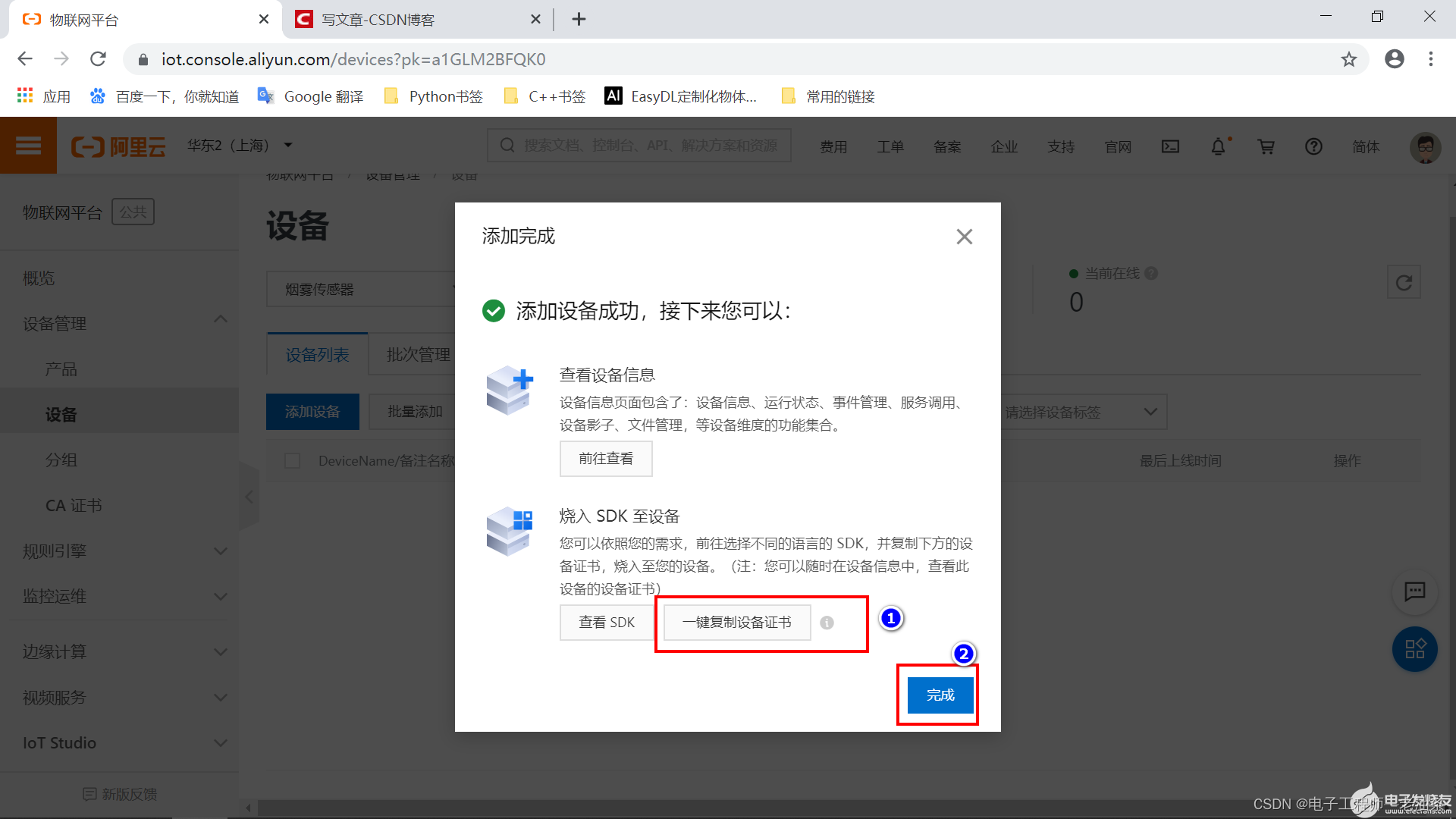Click the help question mark icon in header
Image resolution: width=1456 pixels, height=819 pixels.
click(1313, 146)
